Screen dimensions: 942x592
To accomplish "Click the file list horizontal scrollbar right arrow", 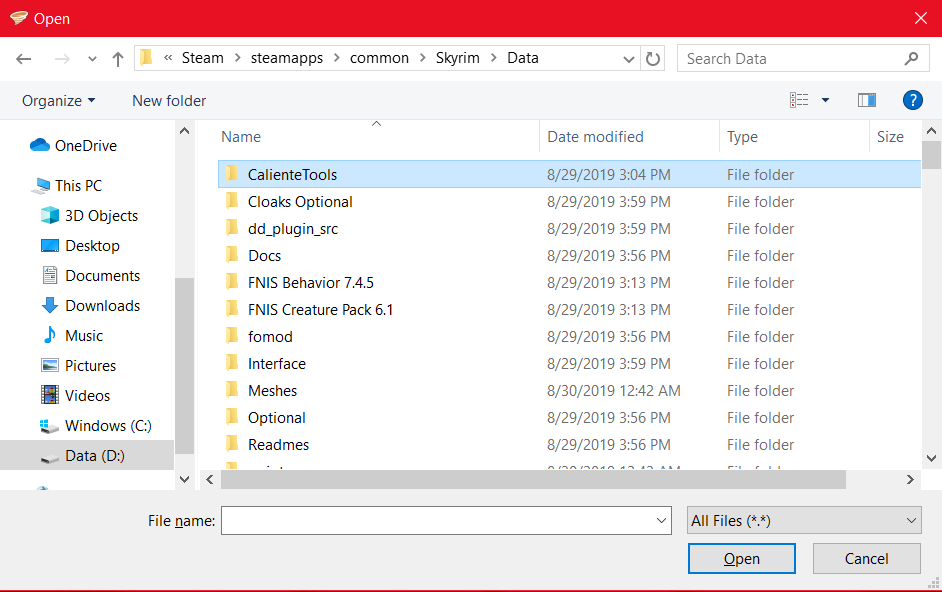I will coord(910,480).
